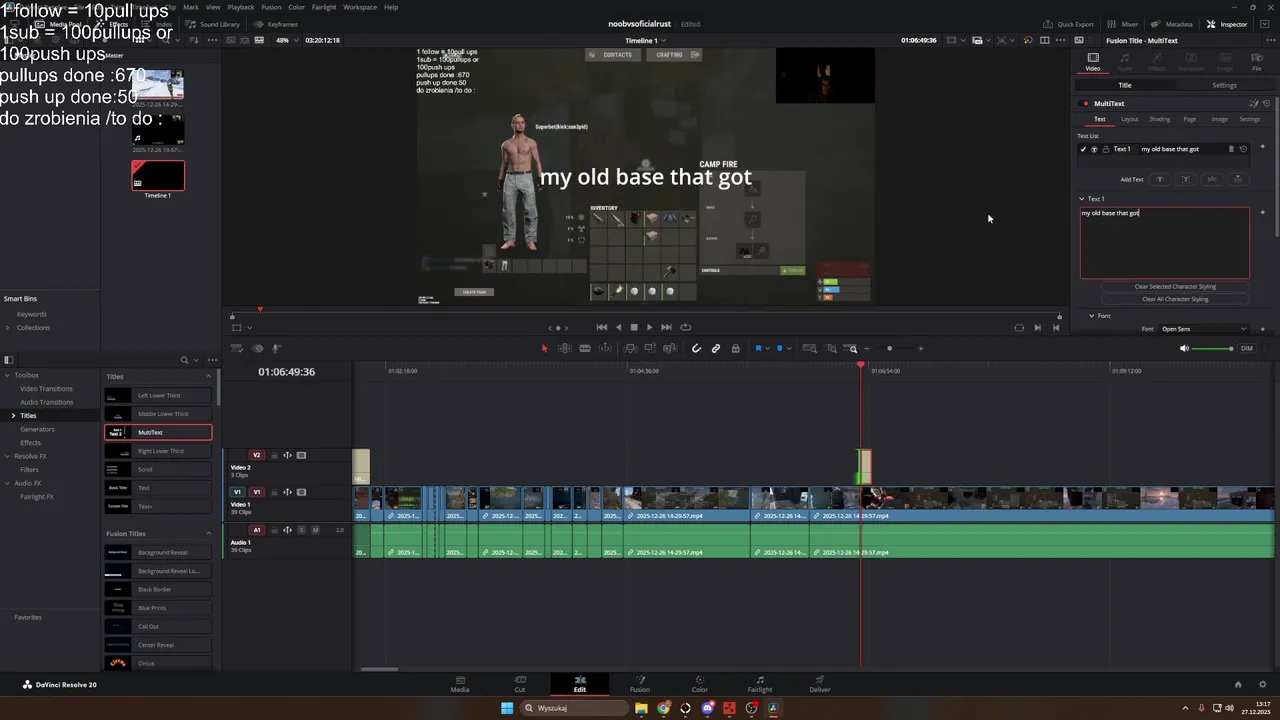Switch to the Layout tab in Inspector
The width and height of the screenshot is (1280, 720).
pyautogui.click(x=1129, y=119)
